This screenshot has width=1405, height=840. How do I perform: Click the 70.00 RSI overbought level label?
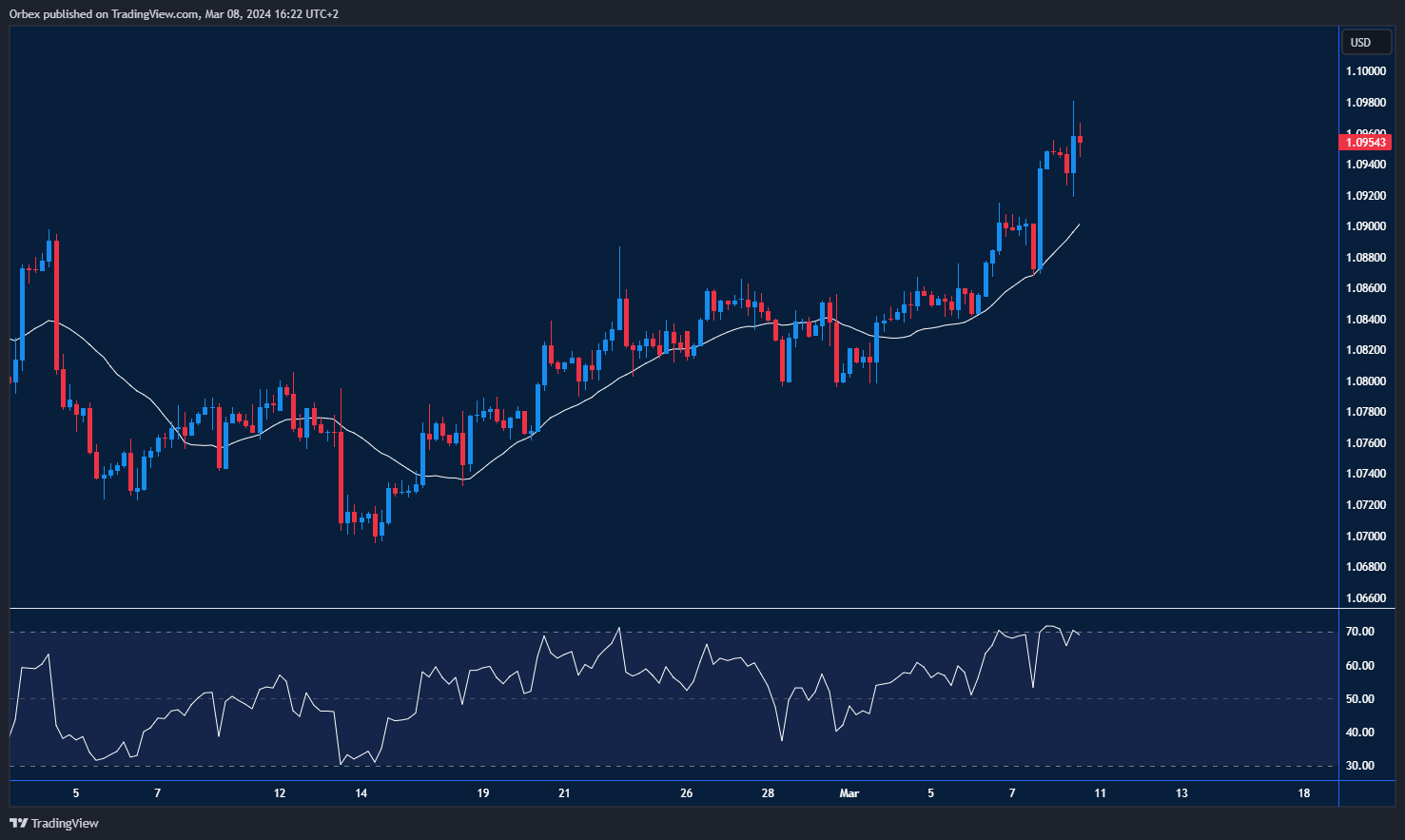coord(1360,632)
